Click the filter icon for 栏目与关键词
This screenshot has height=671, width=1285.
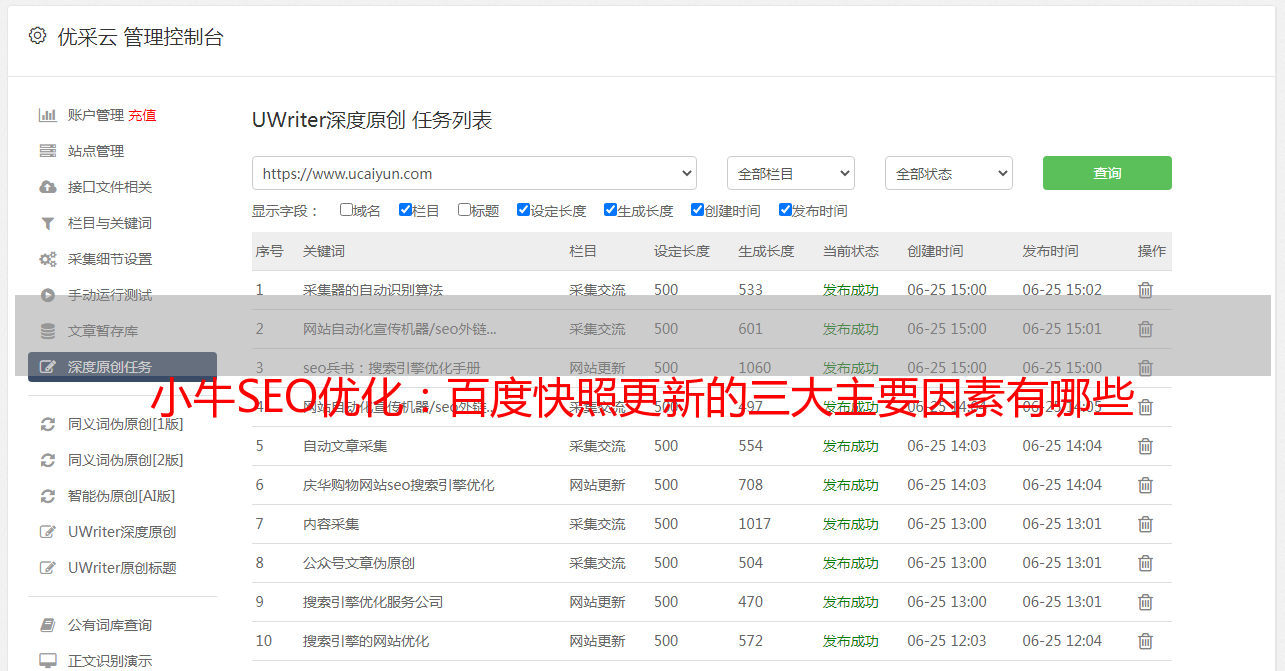47,223
